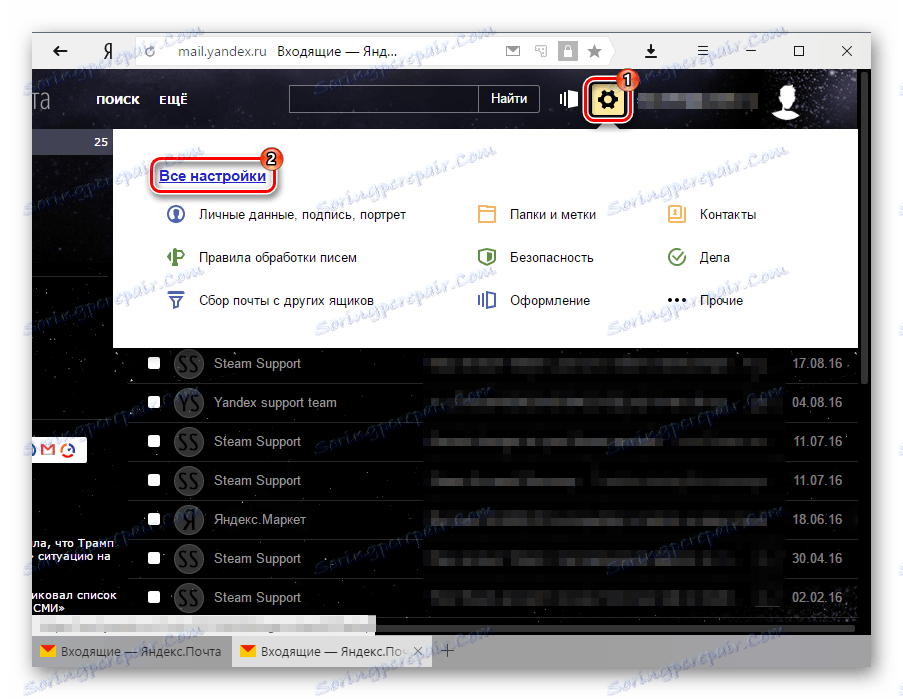Open Оформление settings link

click(550, 301)
